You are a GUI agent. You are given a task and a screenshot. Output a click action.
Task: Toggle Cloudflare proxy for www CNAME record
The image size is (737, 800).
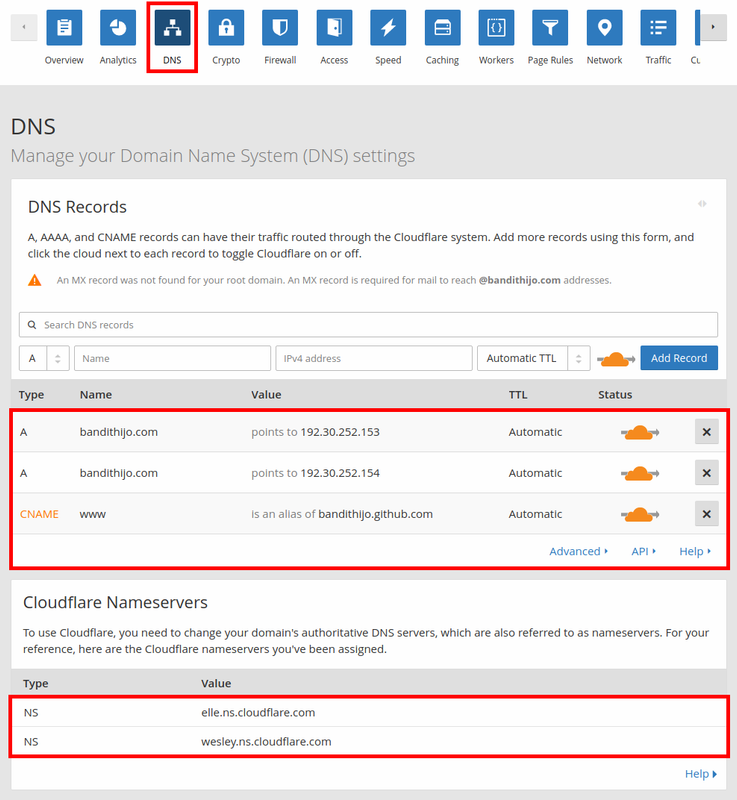636,514
